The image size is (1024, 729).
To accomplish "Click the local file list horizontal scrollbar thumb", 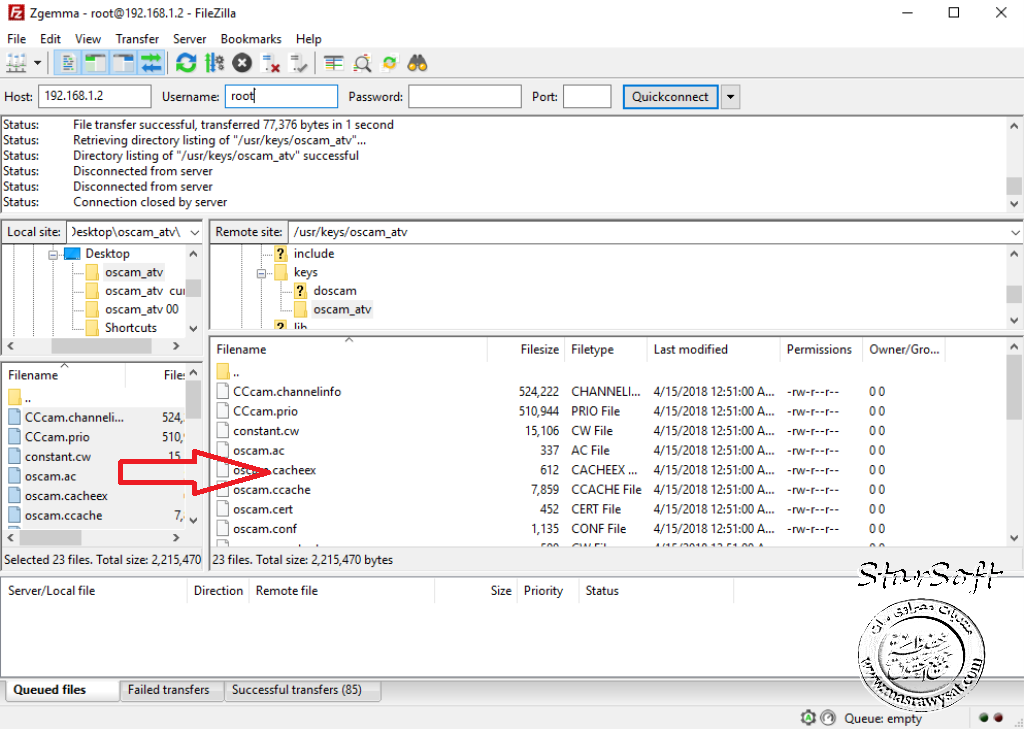I will point(50,538).
